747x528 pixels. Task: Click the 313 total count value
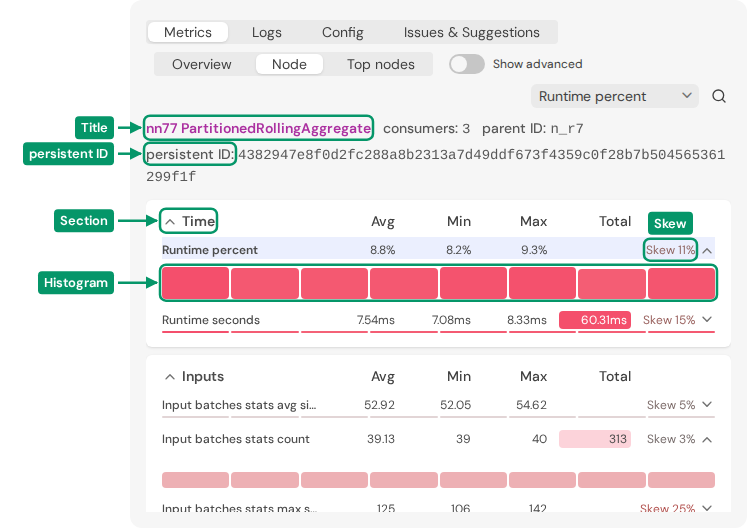(595, 439)
